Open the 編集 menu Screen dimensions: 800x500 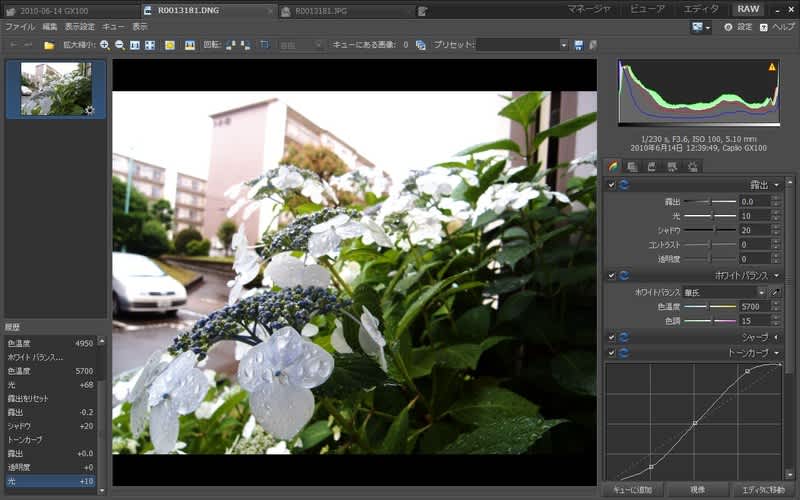pyautogui.click(x=49, y=27)
